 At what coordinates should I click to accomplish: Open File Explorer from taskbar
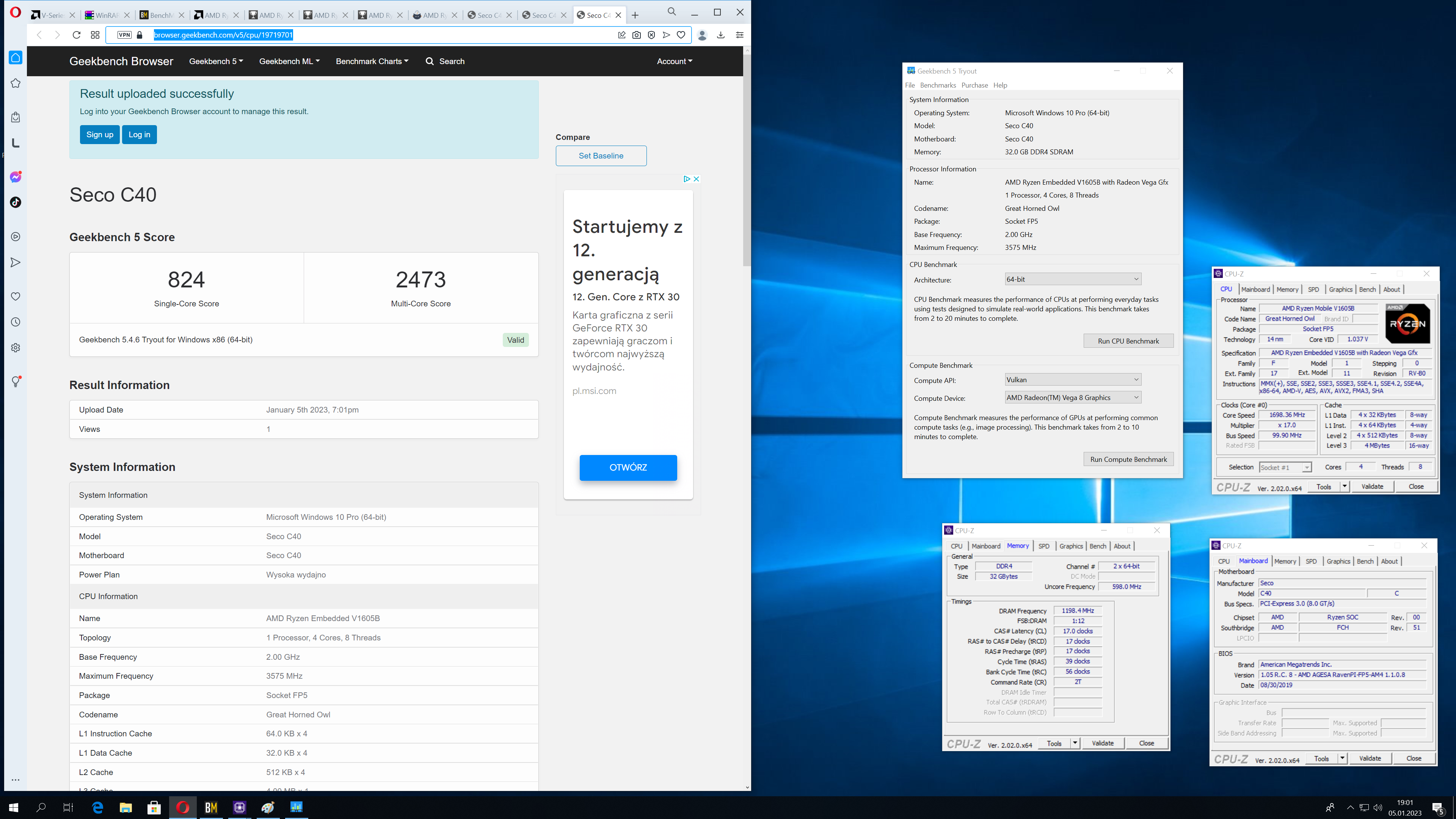[126, 807]
